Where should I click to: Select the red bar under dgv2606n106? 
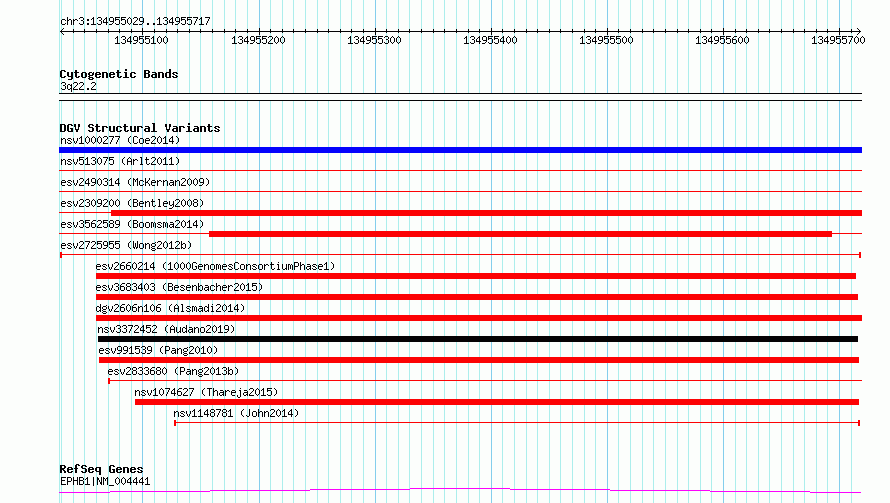tap(479, 318)
